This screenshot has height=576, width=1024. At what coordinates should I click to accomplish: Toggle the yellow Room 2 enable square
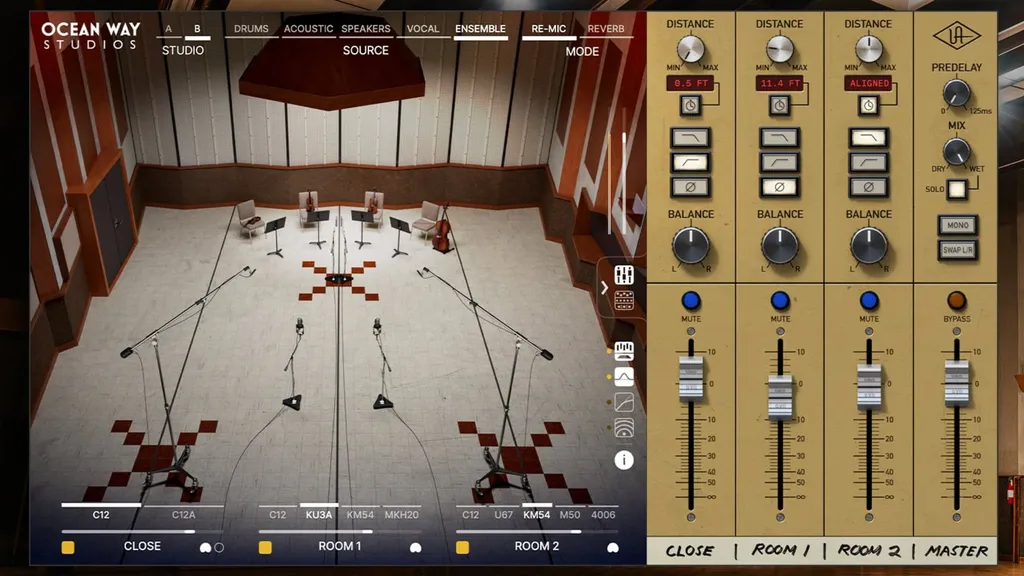coord(463,547)
